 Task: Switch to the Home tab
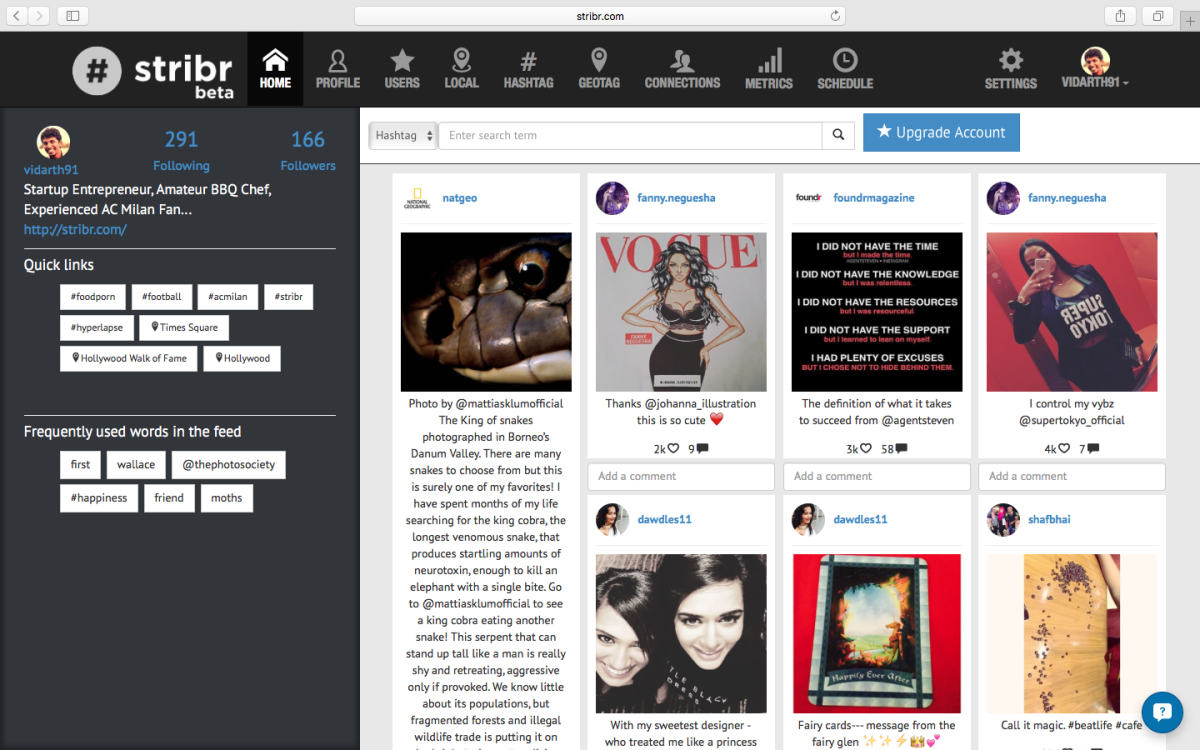(275, 68)
